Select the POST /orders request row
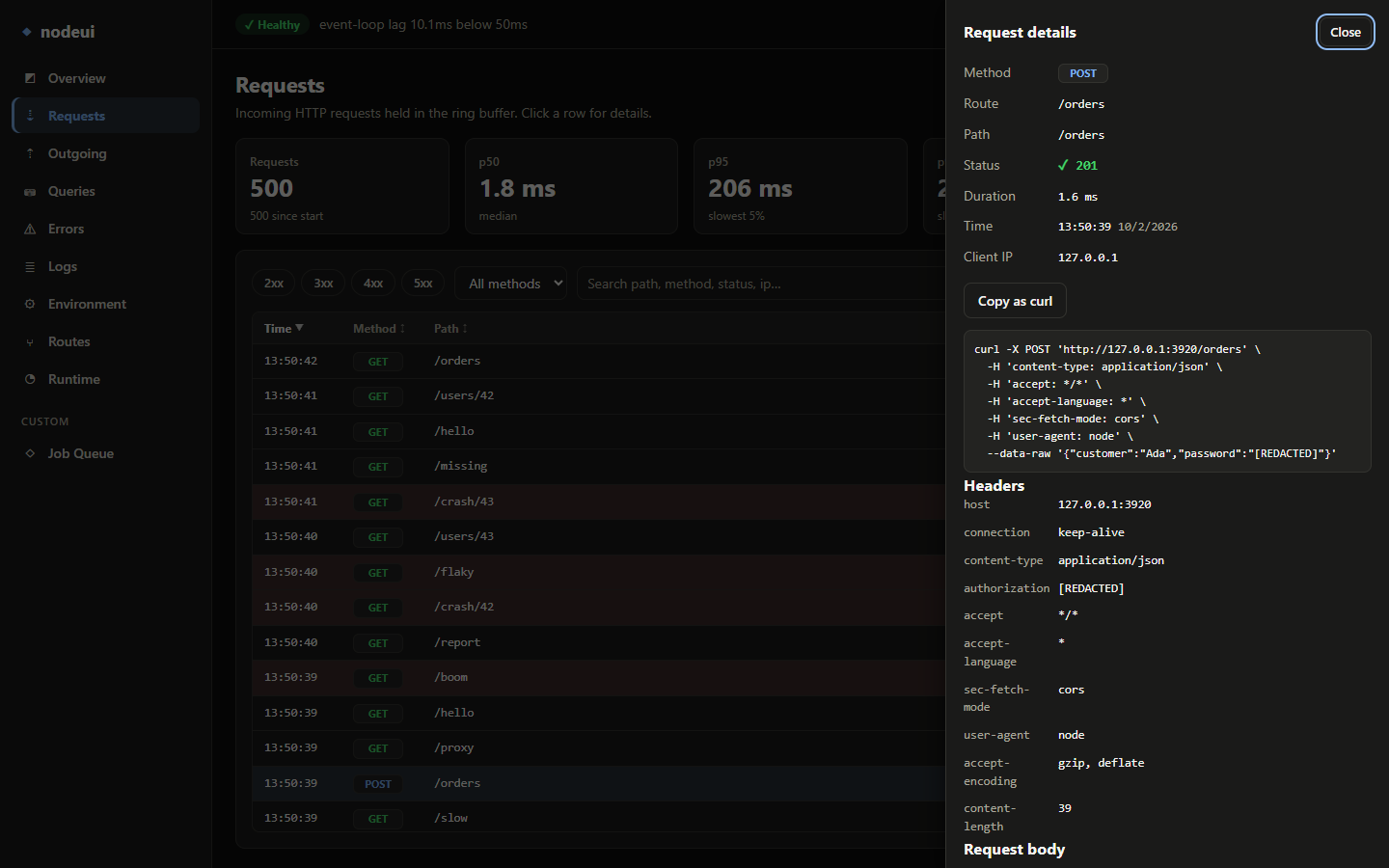 click(598, 783)
